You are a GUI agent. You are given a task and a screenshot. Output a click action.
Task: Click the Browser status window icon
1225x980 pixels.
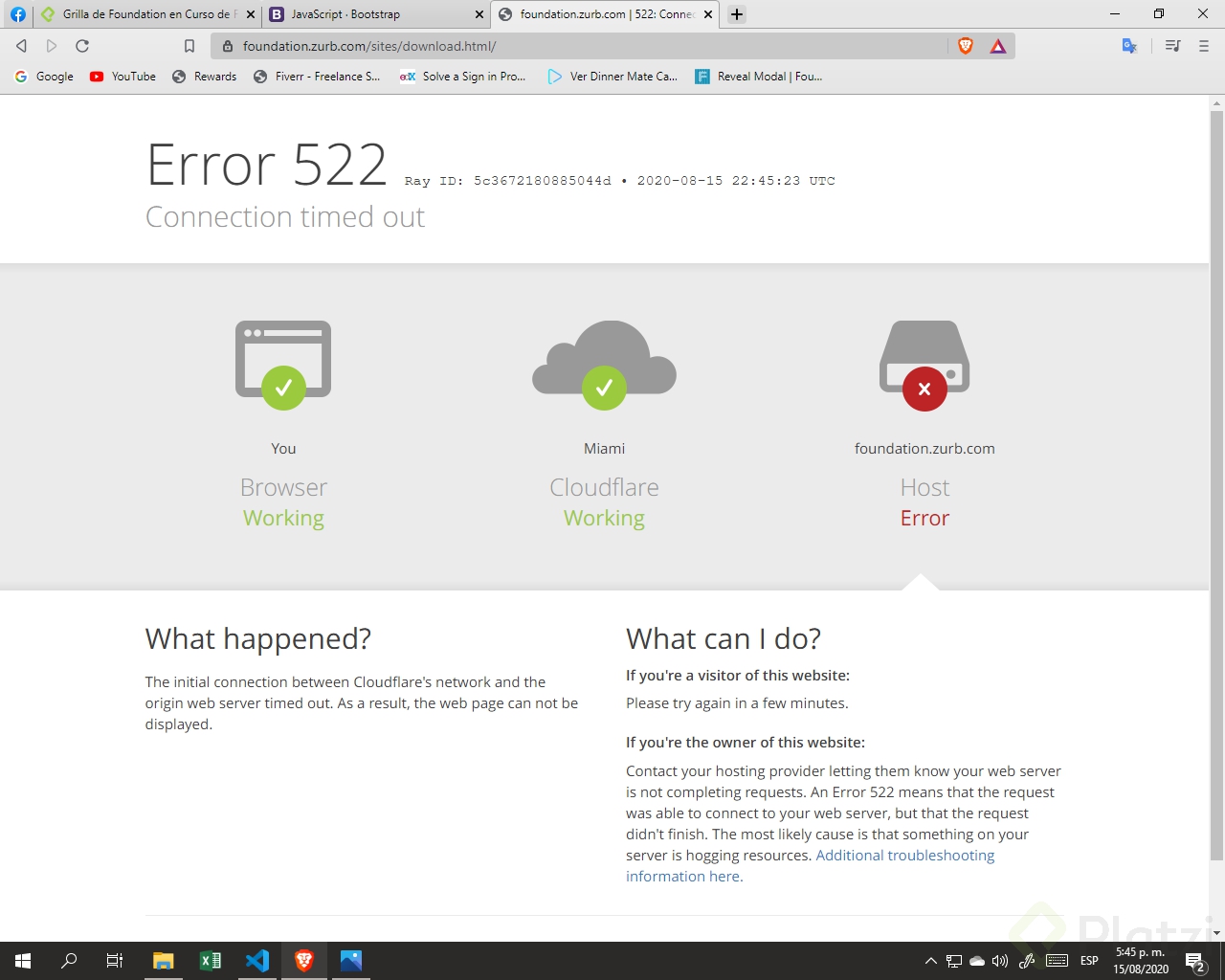[283, 365]
